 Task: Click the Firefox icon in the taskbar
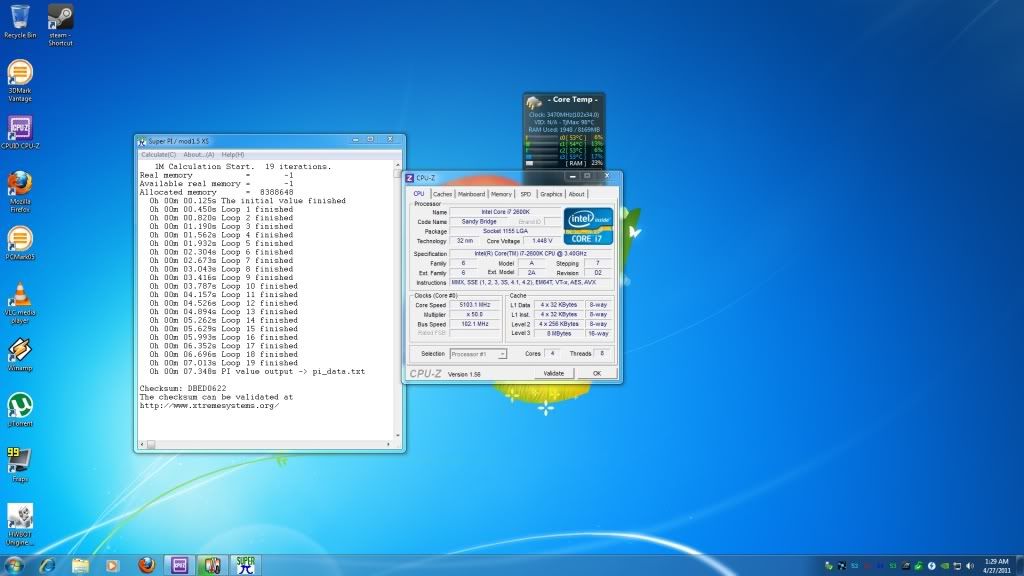146,565
